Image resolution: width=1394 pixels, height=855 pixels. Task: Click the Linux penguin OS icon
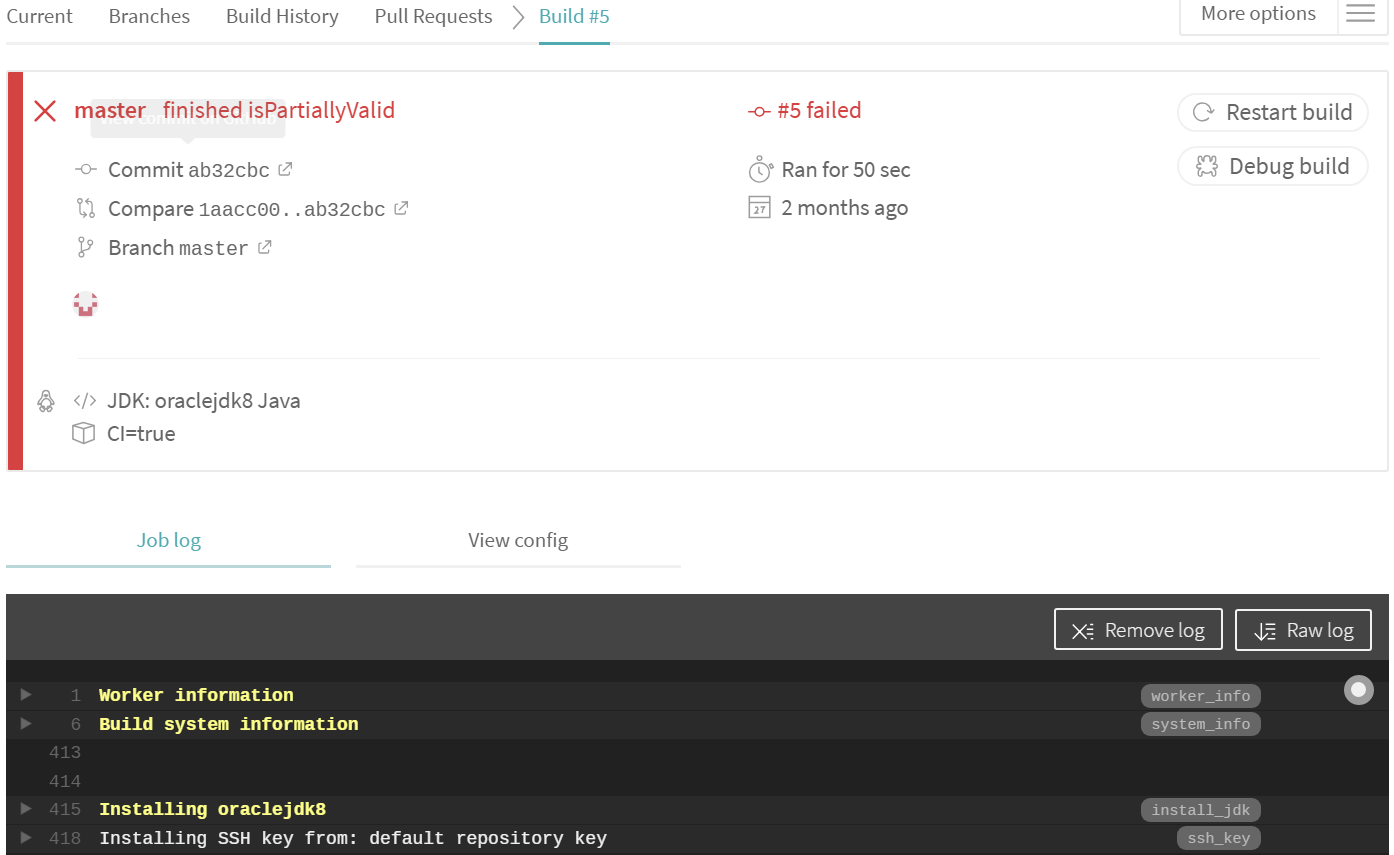point(46,401)
